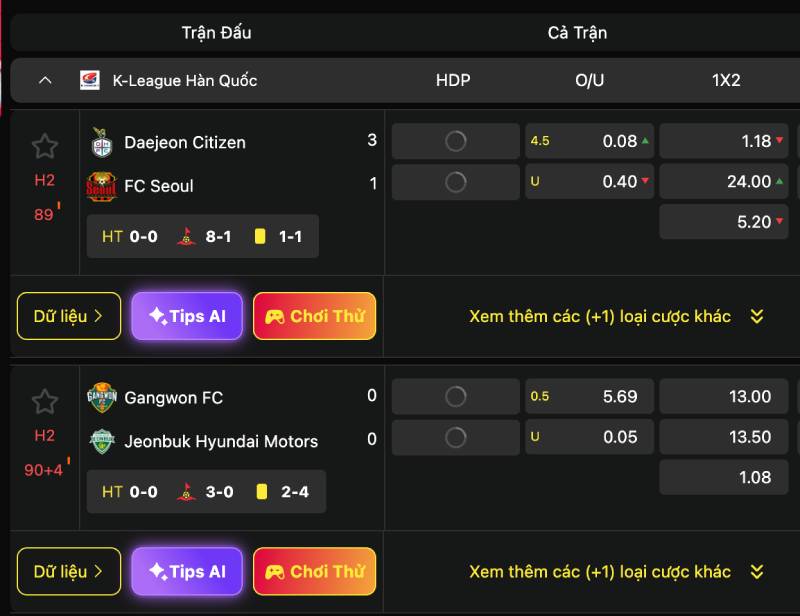This screenshot has height=616, width=800.
Task: Open Dữ liệu for Daejeon vs Seoul
Action: coord(69,316)
